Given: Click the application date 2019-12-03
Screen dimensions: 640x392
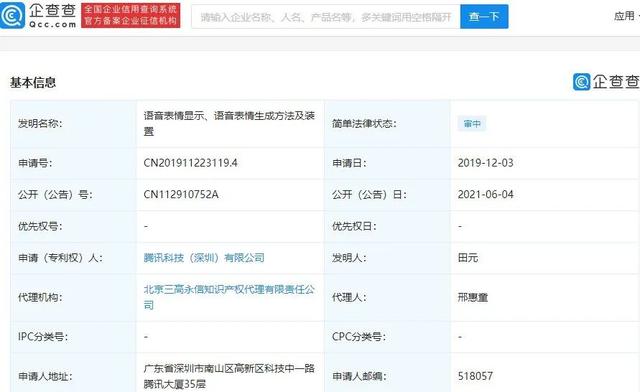Looking at the screenshot, I should (x=485, y=163).
